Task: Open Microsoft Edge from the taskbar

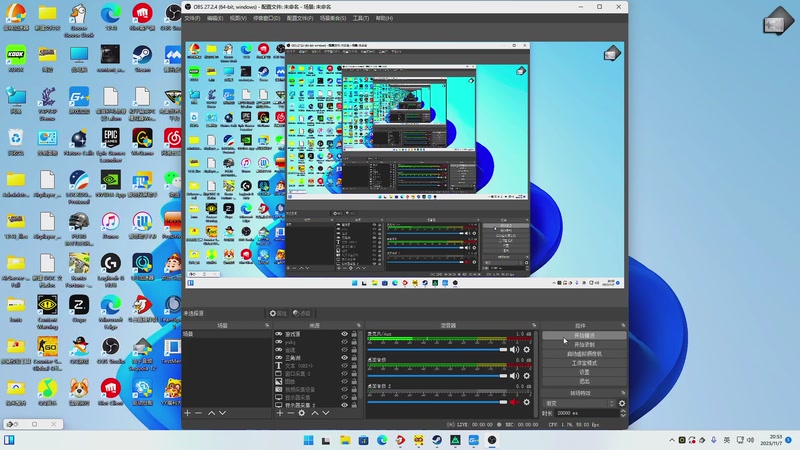Action: 382,440
